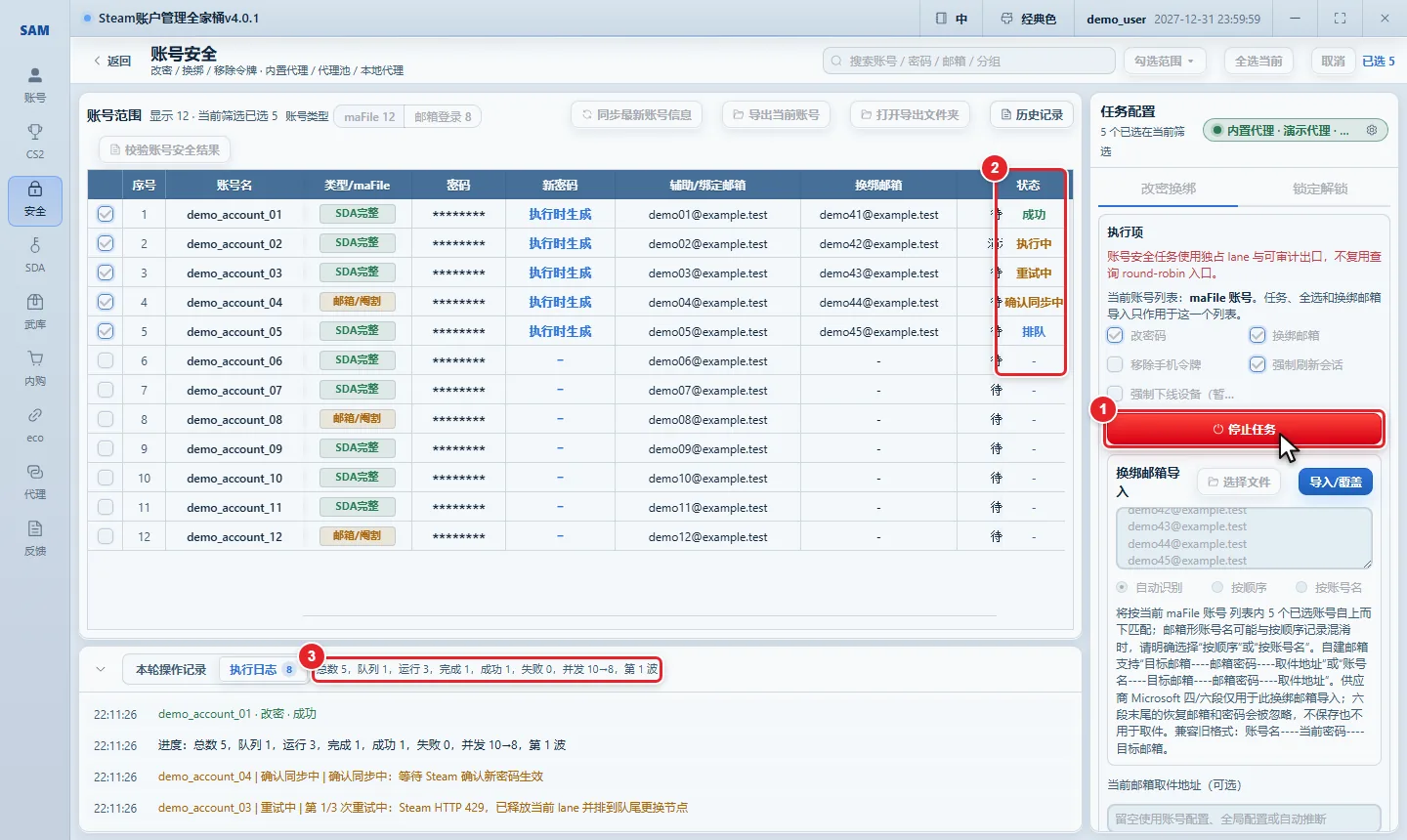Viewport: 1407px width, 840px height.
Task: Open 历史记录 button
Action: pos(1032,114)
